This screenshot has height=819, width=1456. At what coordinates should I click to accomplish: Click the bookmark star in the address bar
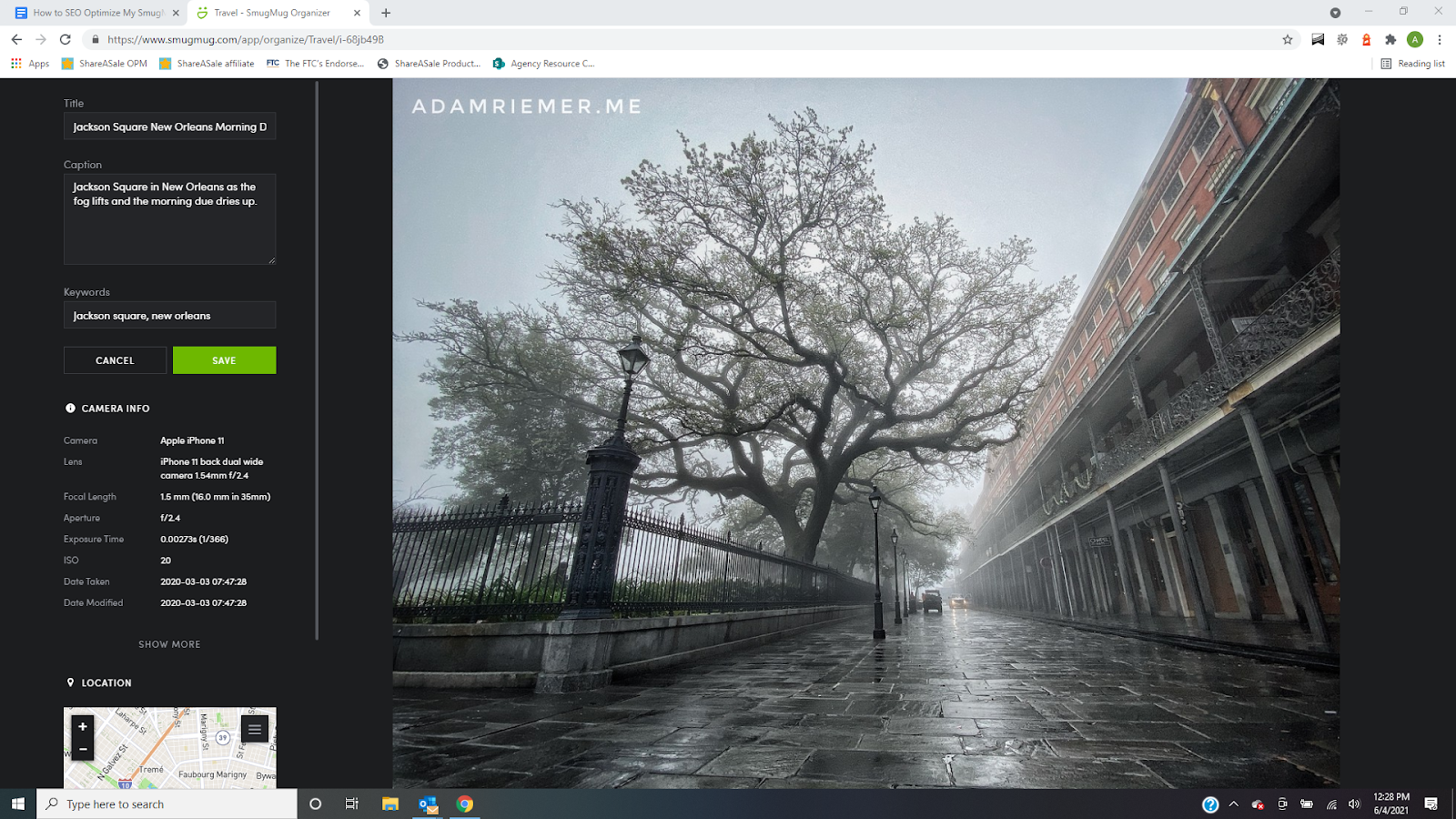pos(1287,40)
